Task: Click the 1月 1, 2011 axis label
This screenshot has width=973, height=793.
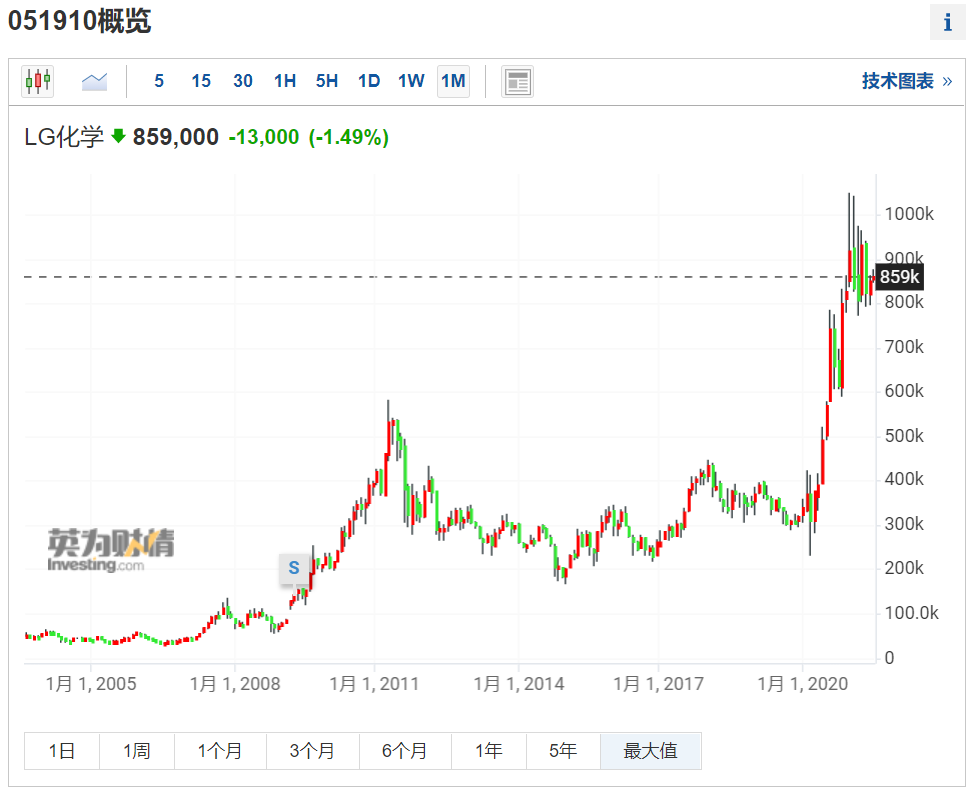Action: point(374,684)
